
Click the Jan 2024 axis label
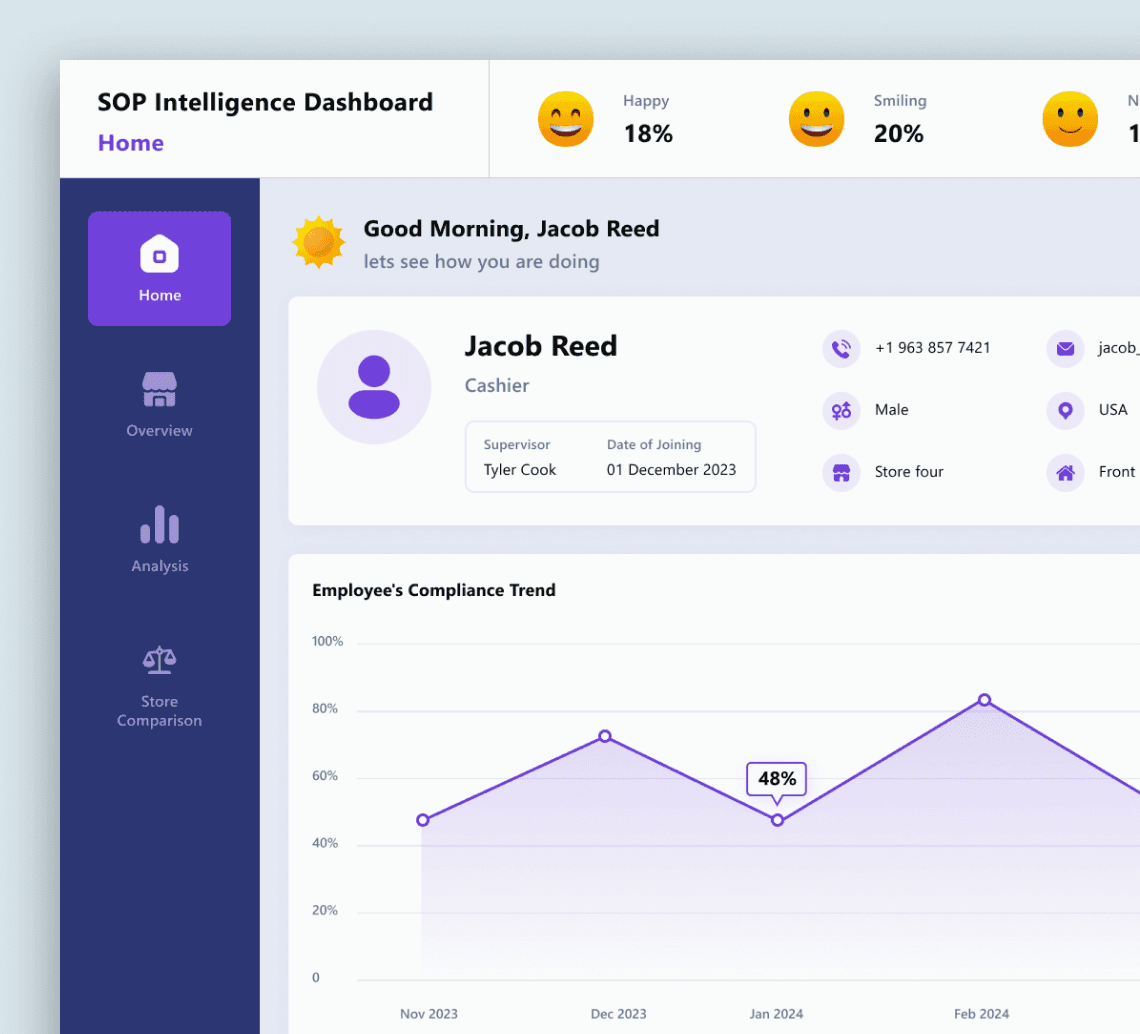776,1014
